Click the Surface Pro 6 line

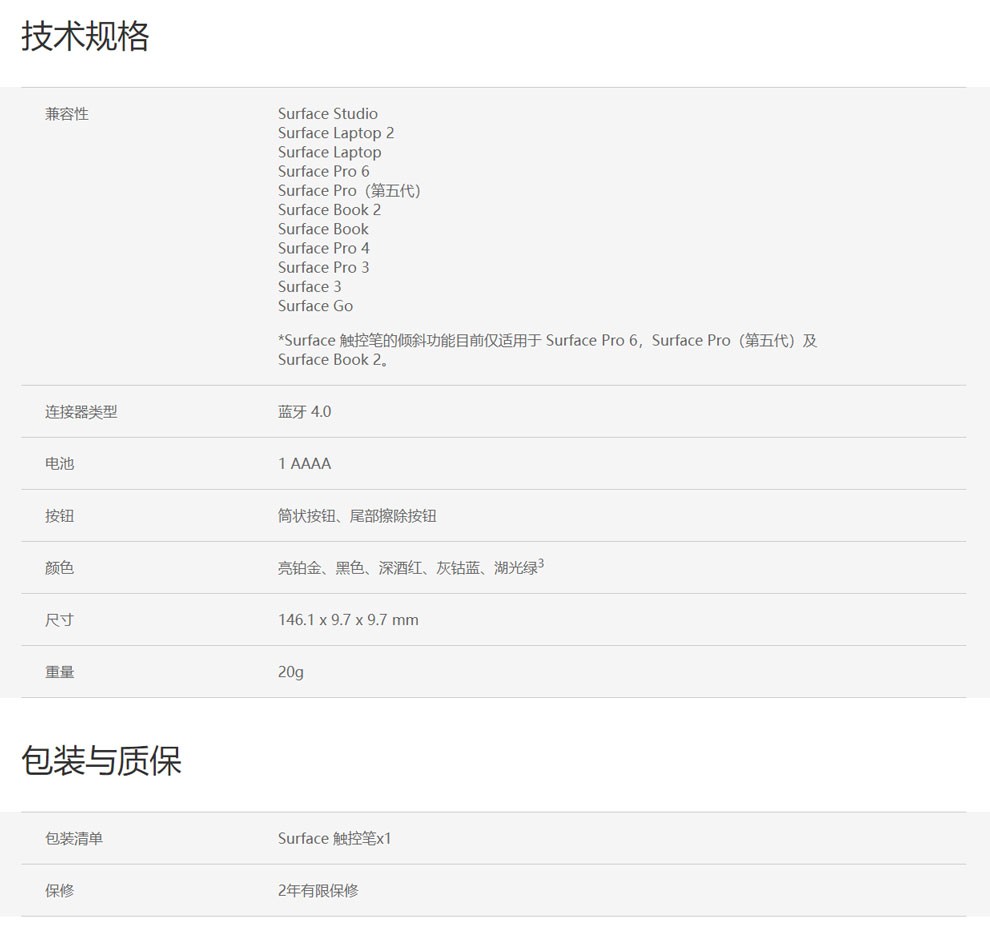323,171
